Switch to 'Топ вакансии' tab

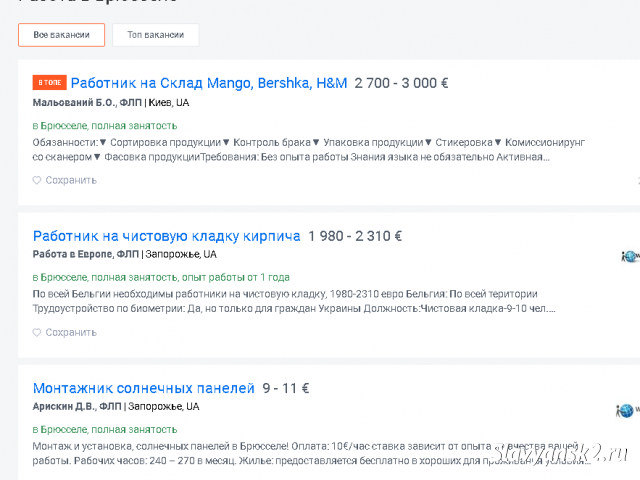coord(156,35)
